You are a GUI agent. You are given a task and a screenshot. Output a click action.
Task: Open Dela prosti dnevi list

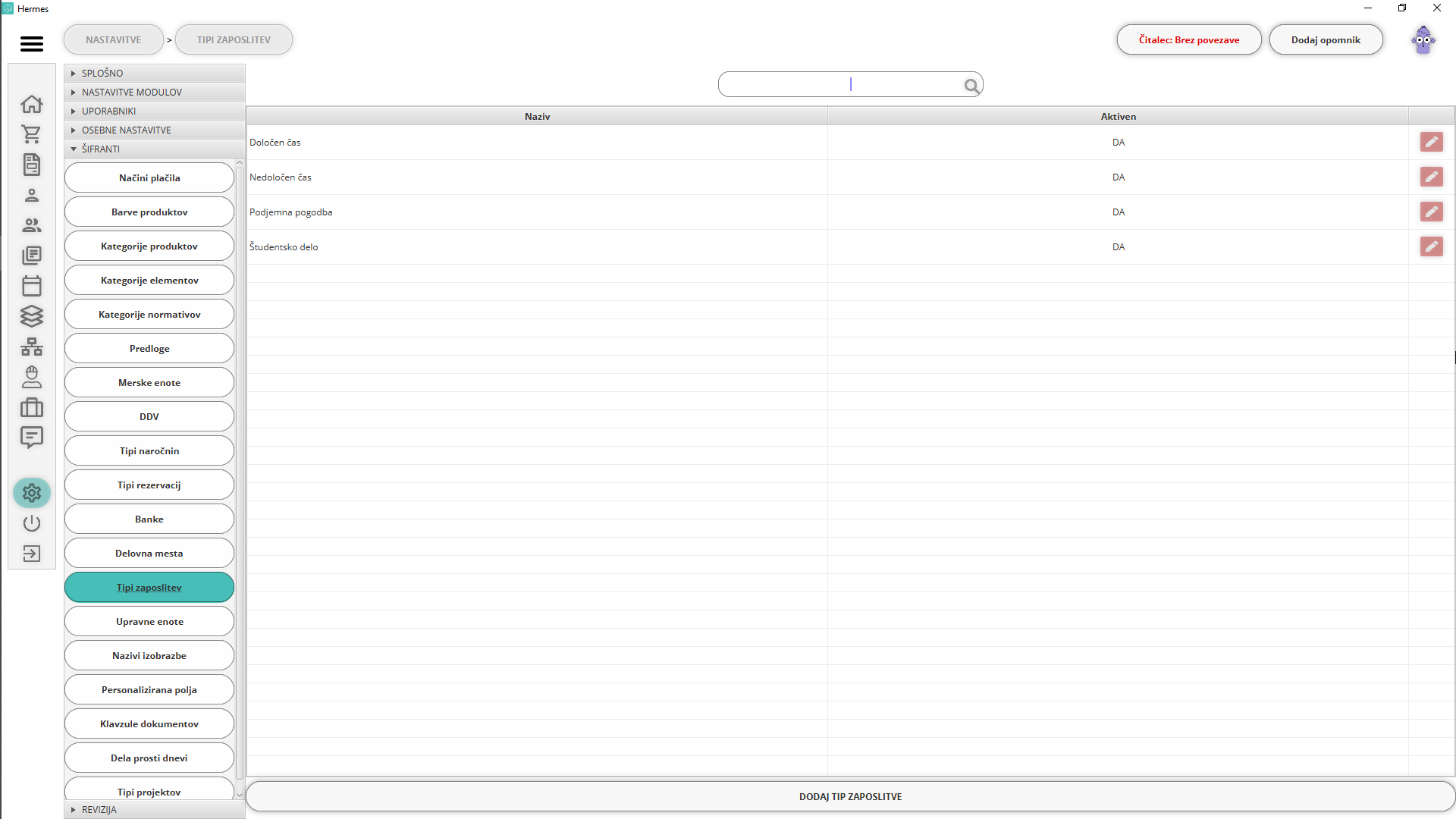click(149, 758)
